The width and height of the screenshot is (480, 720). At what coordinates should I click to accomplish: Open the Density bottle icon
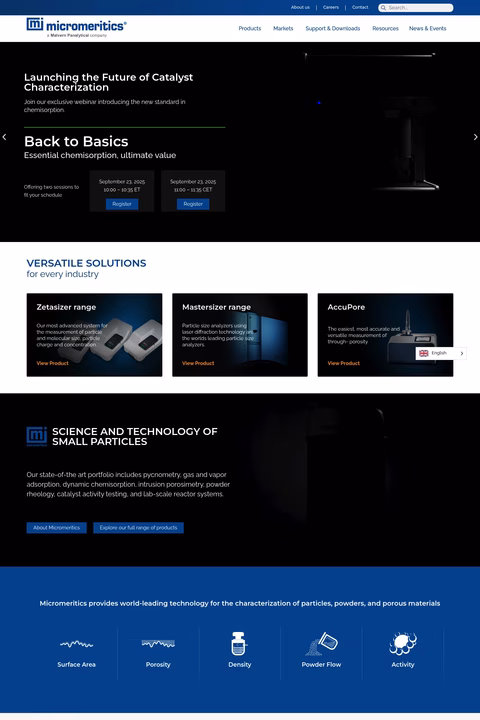coord(238,643)
